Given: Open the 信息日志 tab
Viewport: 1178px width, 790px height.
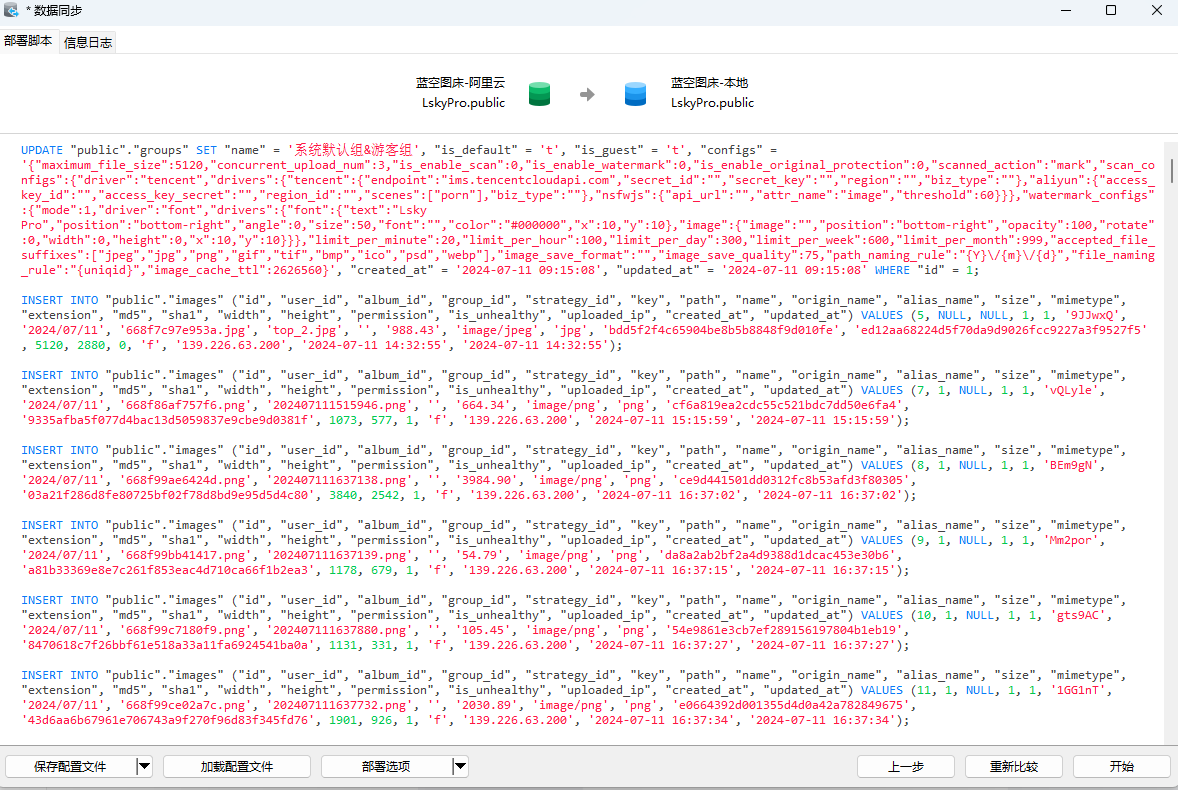Looking at the screenshot, I should click(x=88, y=43).
